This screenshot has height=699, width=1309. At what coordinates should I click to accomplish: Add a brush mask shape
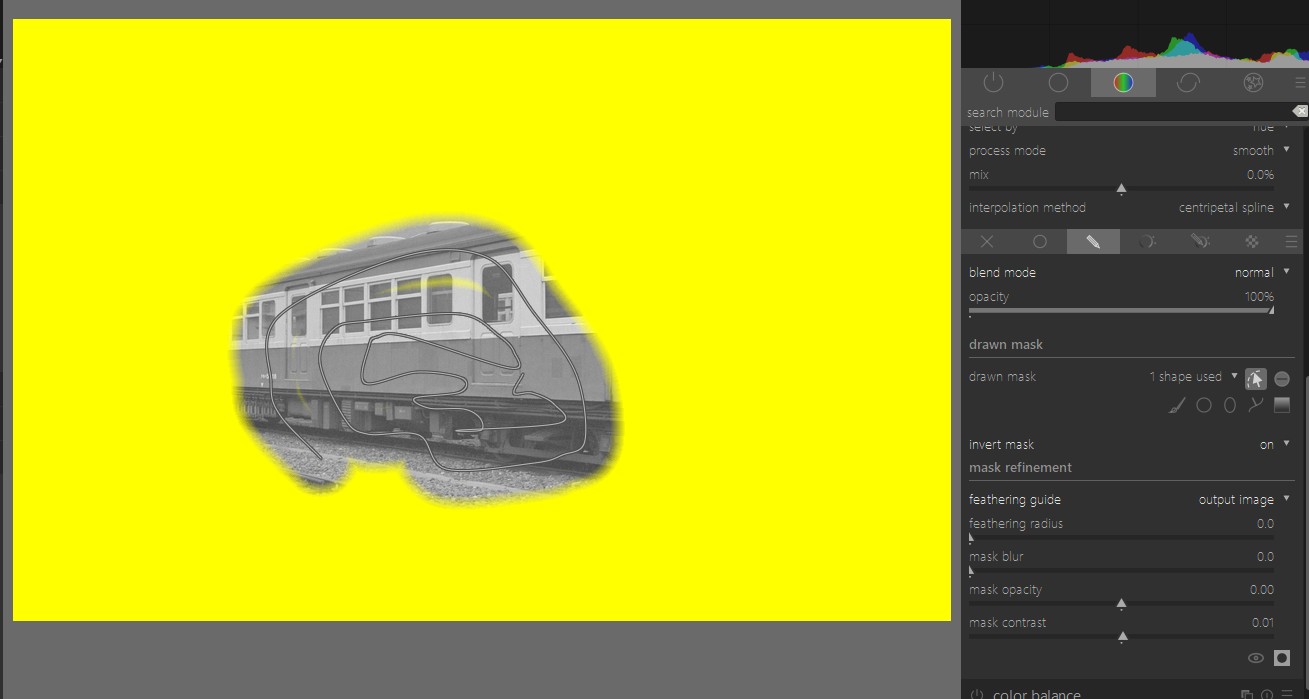pyautogui.click(x=1178, y=405)
